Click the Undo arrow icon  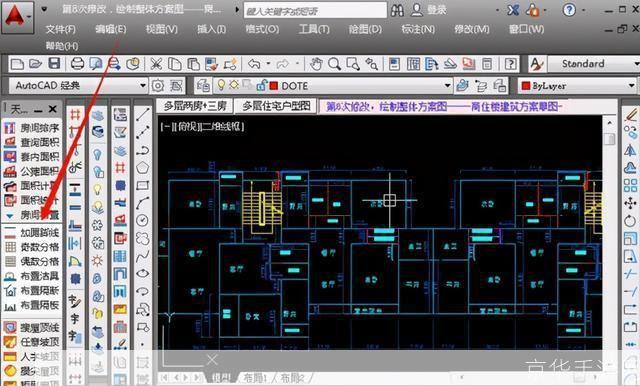point(254,64)
